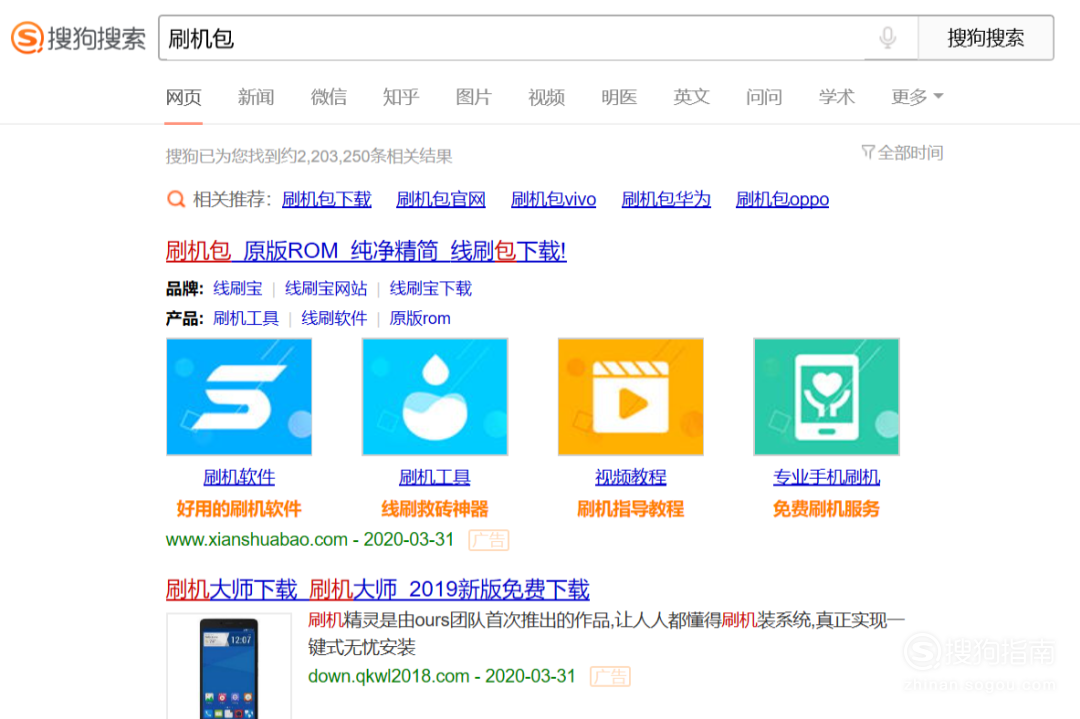1080x719 pixels.
Task: Click orange text 免费刷机服务
Action: point(827,509)
